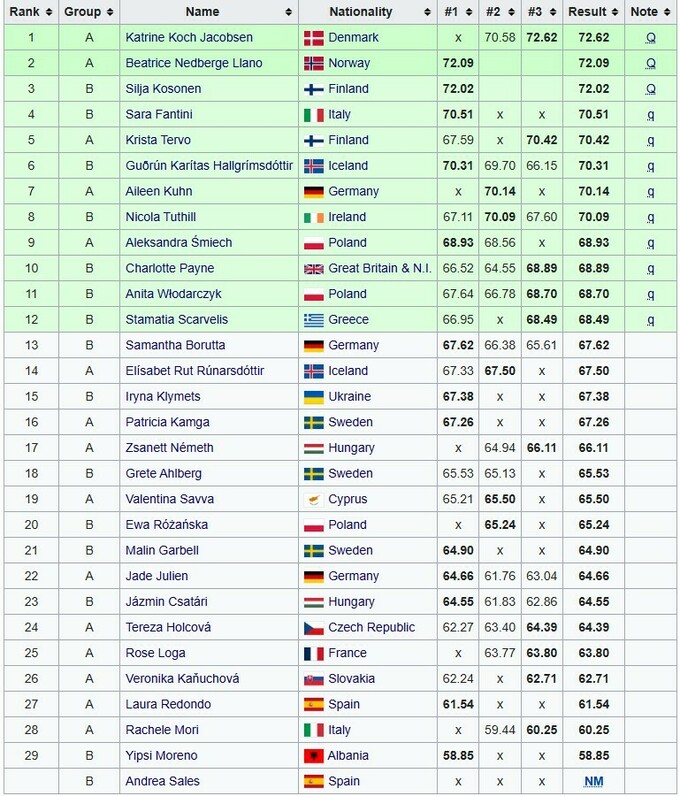
Task: Open Anita Włodarczyk's article link
Action: tap(173, 294)
